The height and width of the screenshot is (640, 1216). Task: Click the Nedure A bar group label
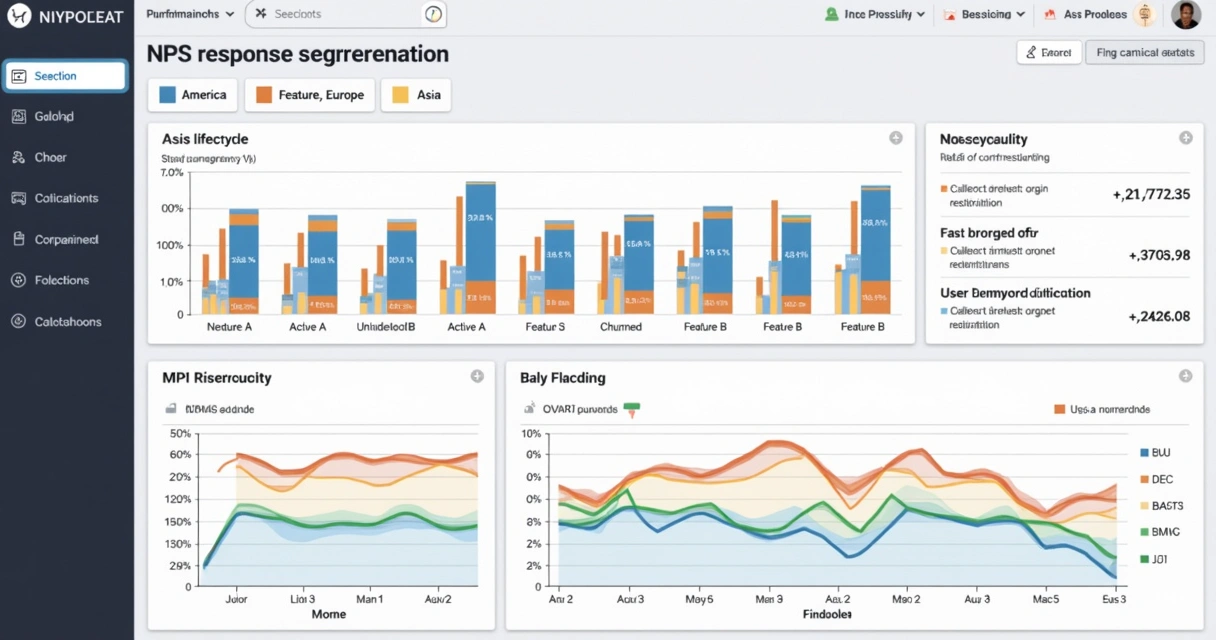click(229, 327)
